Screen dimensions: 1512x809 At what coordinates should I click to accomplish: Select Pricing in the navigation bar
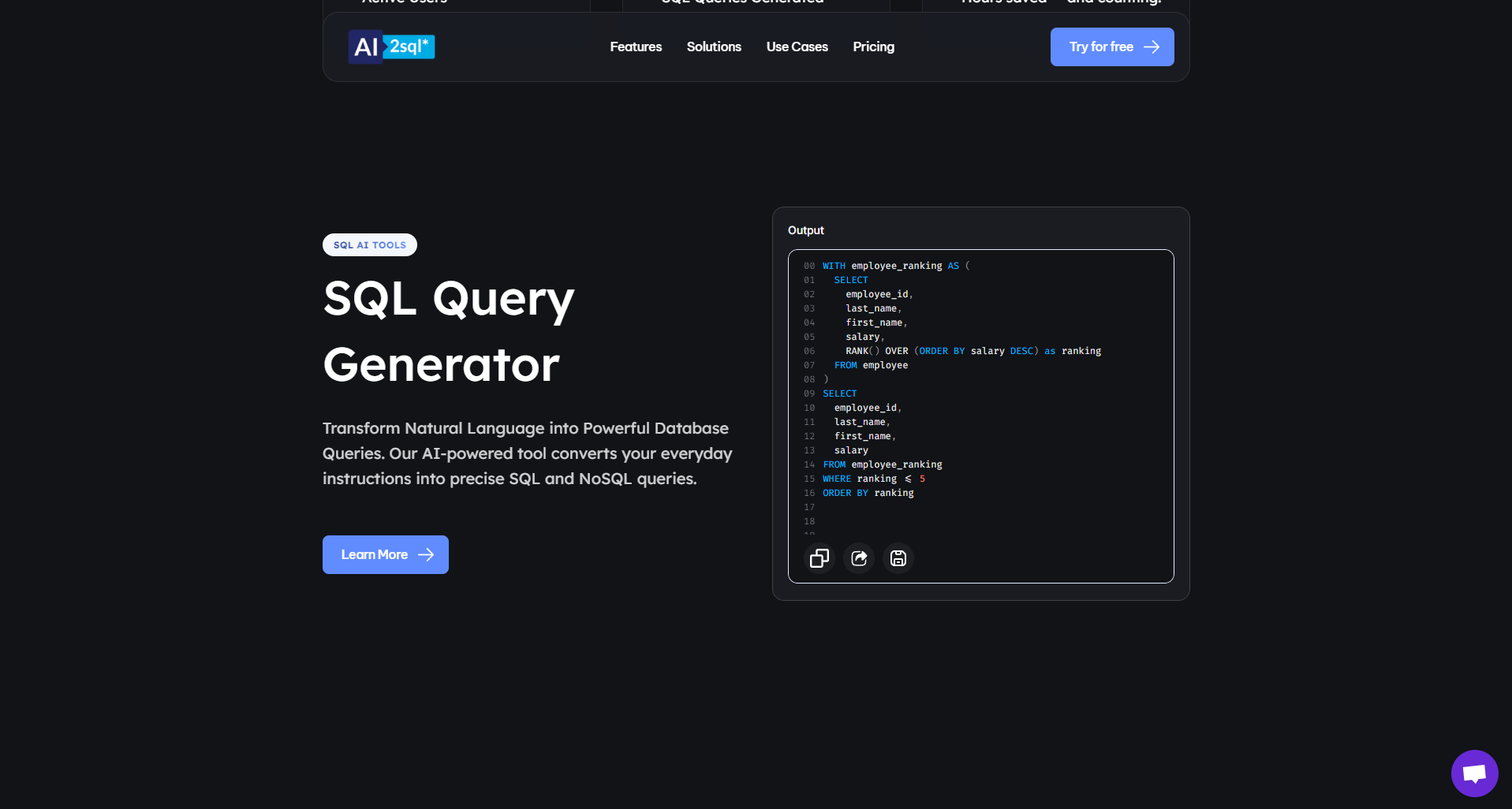coord(873,47)
